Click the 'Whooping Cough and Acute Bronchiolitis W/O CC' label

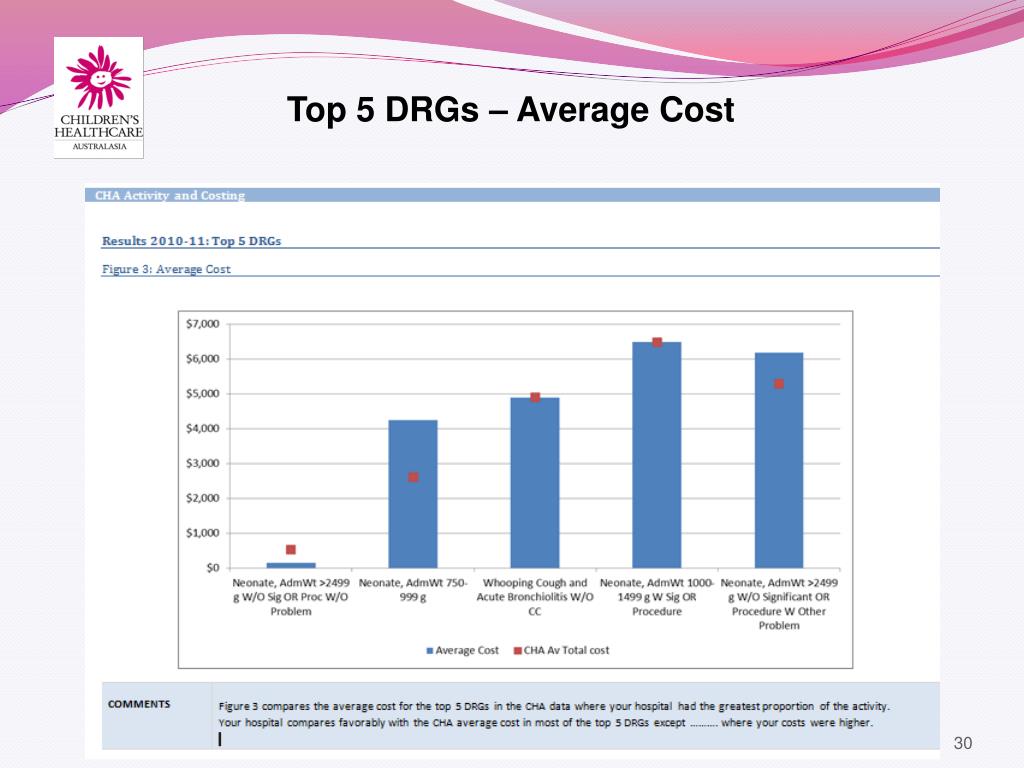[x=535, y=597]
